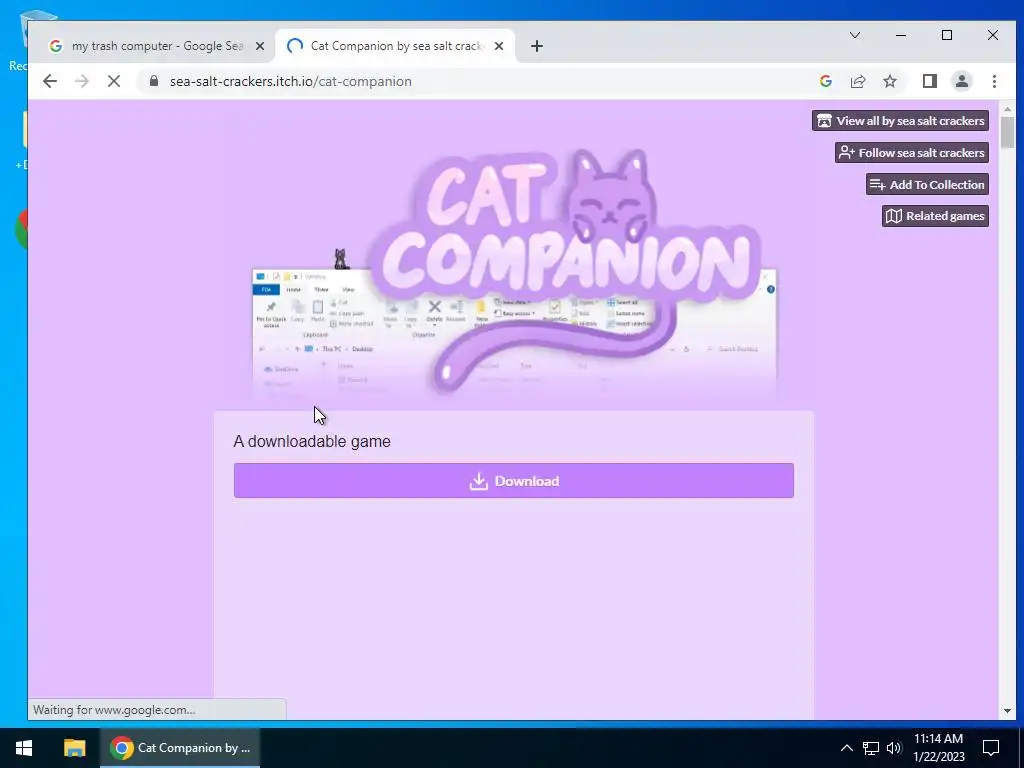Open a new browser tab
Screen dimensions: 1024x768
pos(536,46)
